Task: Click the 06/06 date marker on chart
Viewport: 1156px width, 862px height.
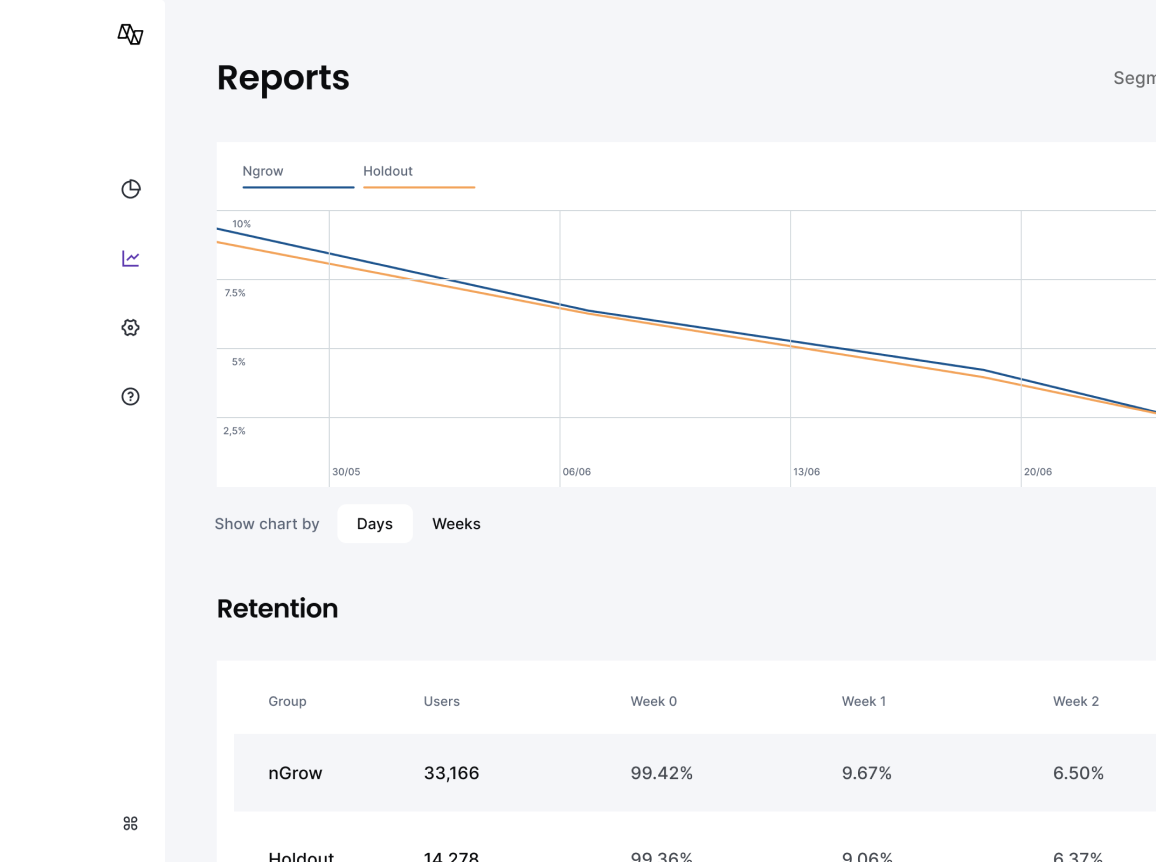Action: pyautogui.click(x=577, y=472)
